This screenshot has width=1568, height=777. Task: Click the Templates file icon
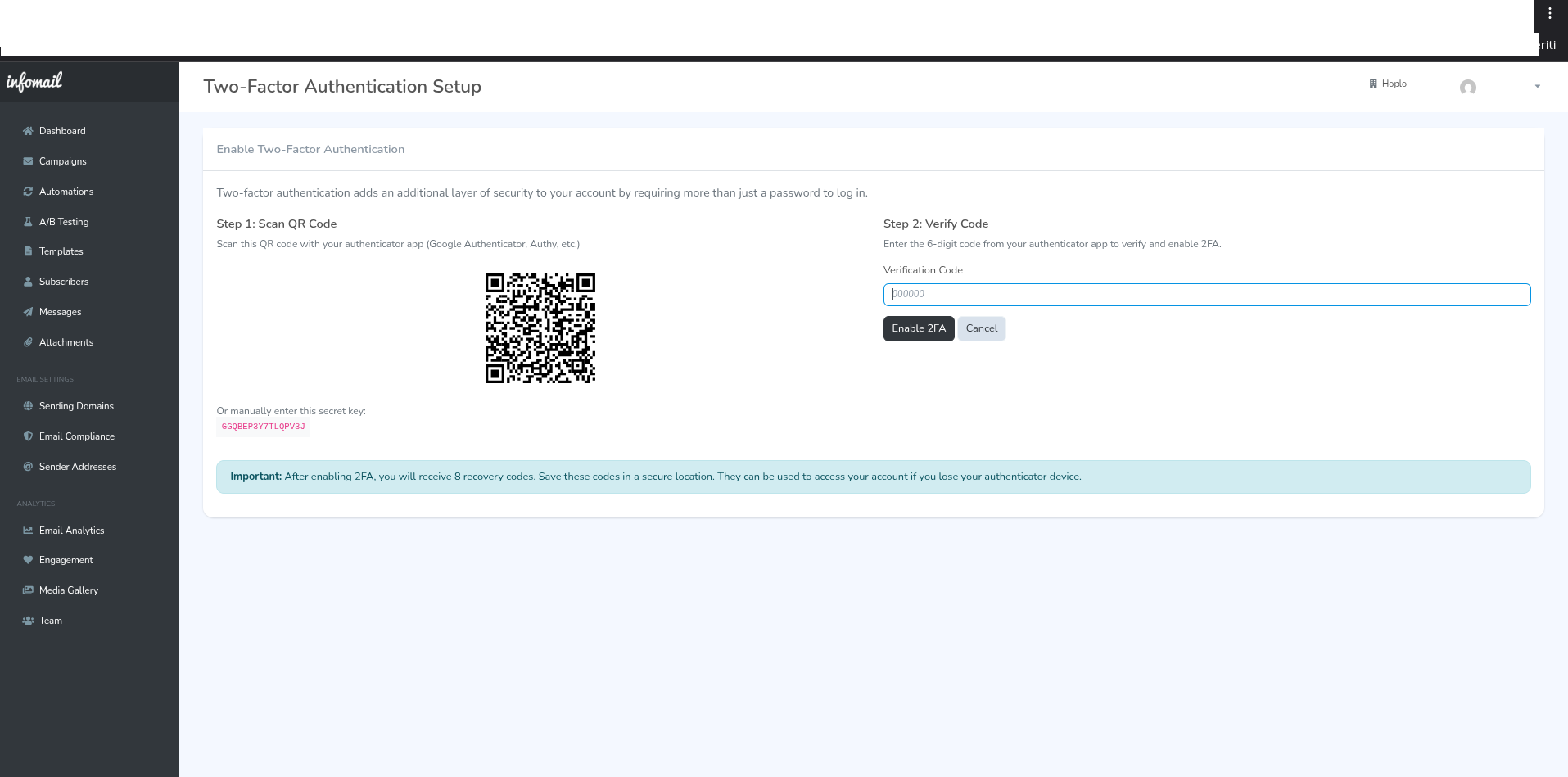pos(28,251)
